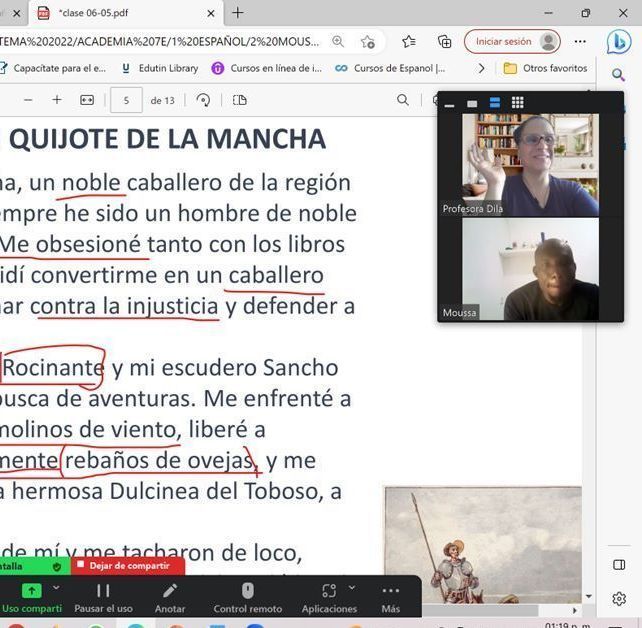Click the PDF rotate icon
The image size is (642, 628).
tap(204, 100)
